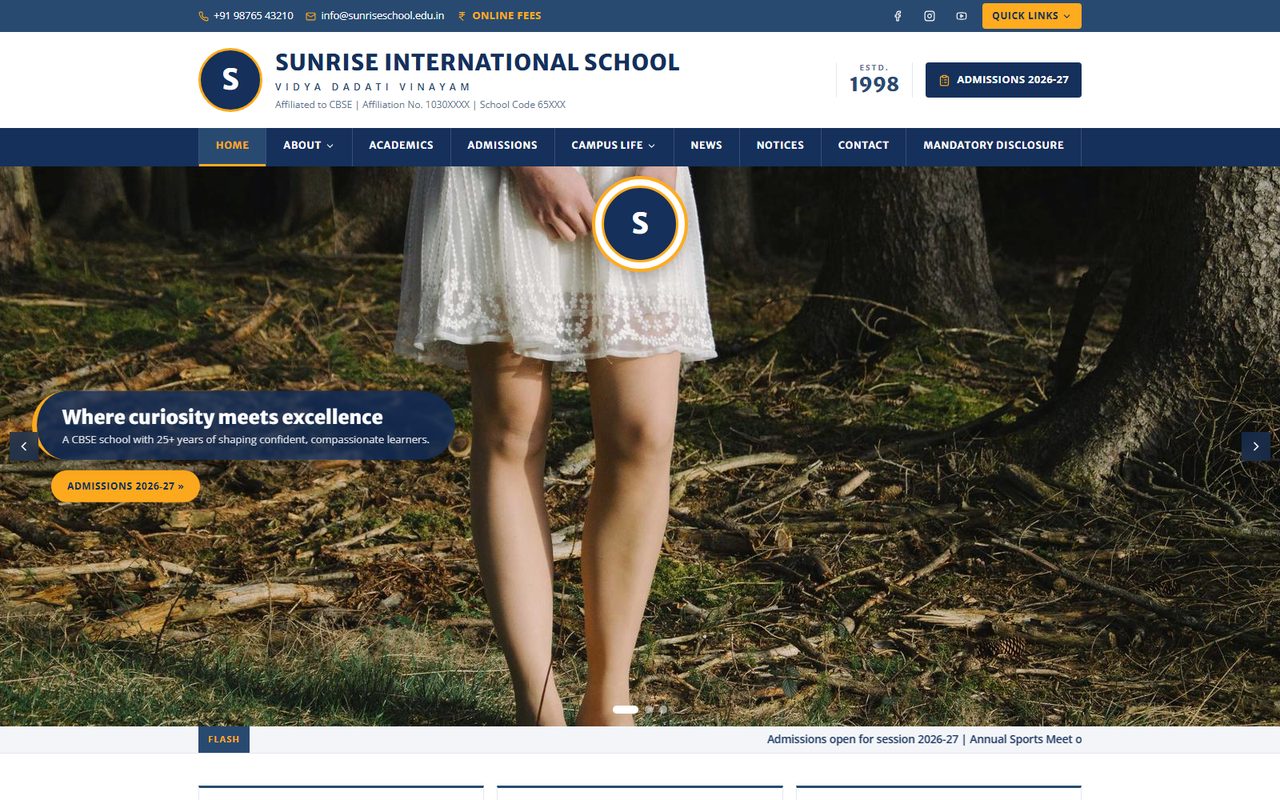
Task: Click the Where curiosity meets excellence heading
Action: (x=222, y=417)
